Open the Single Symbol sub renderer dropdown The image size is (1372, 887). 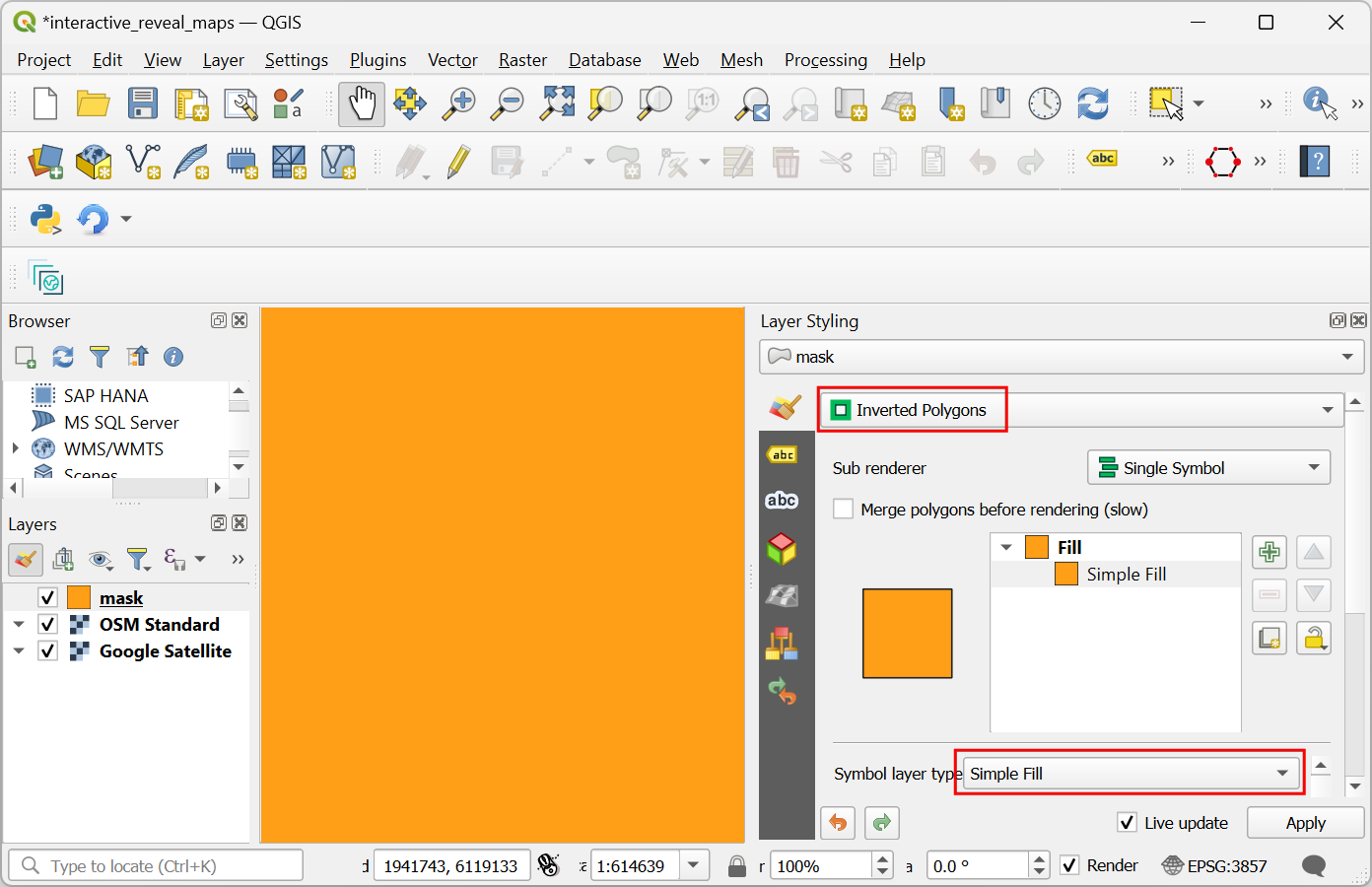coord(1208,468)
